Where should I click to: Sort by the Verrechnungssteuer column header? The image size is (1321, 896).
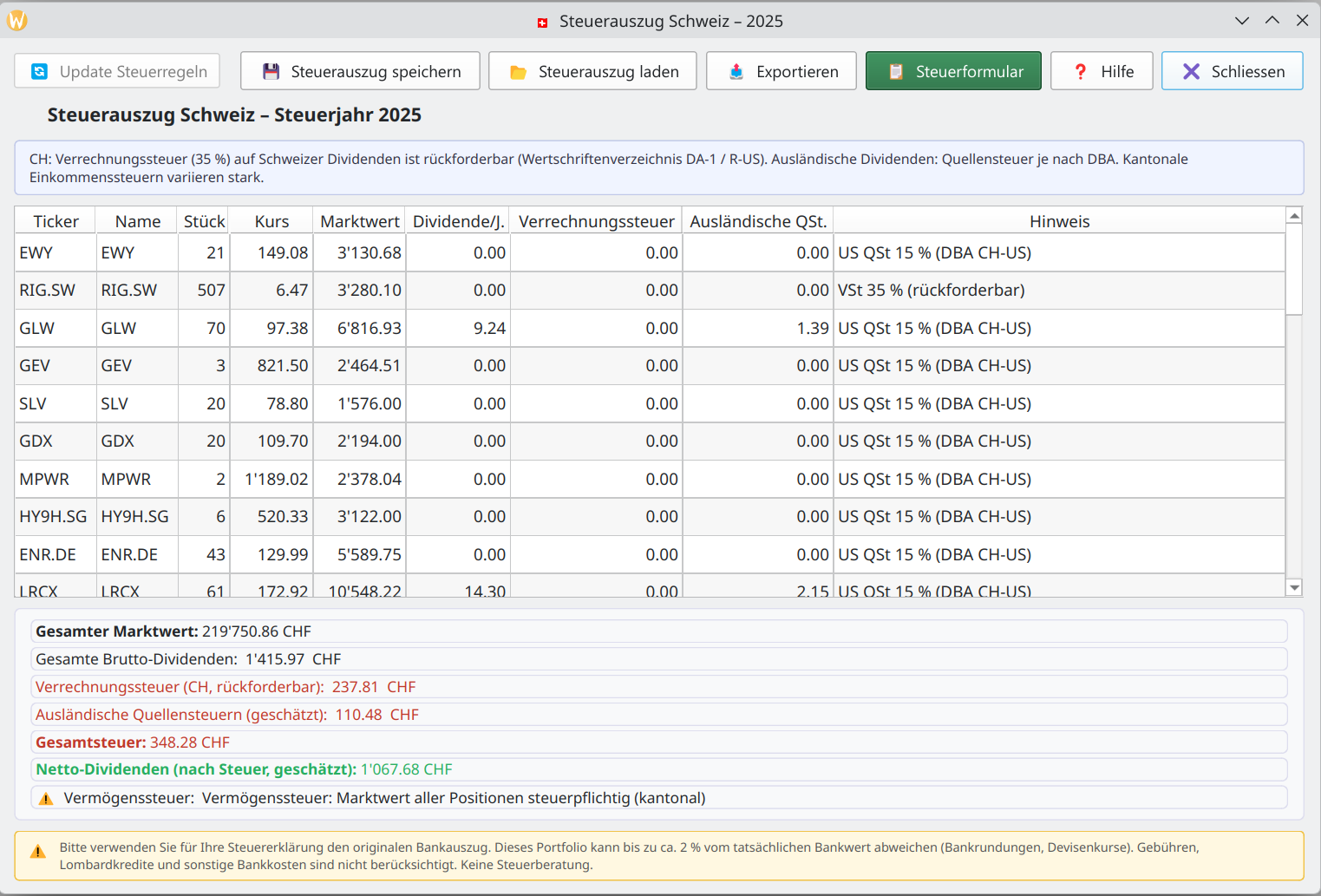pyautogui.click(x=596, y=221)
